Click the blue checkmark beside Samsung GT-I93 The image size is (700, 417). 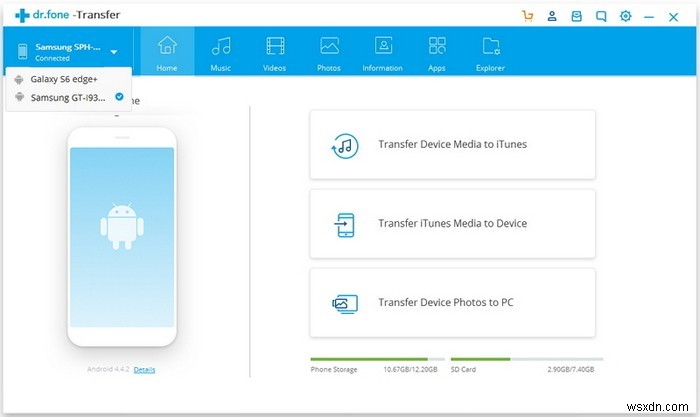click(x=119, y=96)
